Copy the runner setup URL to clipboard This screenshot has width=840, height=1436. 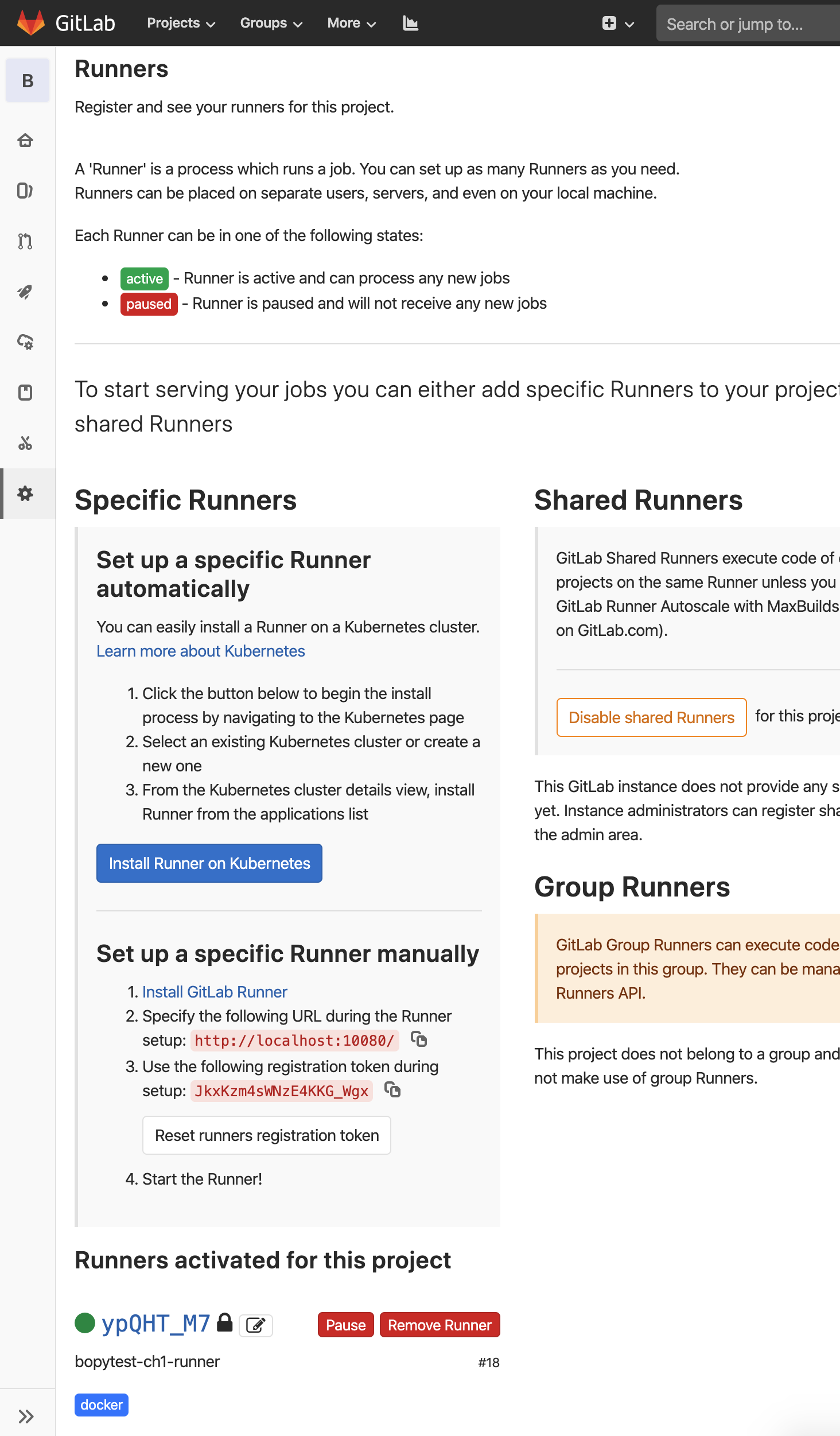[419, 1039]
